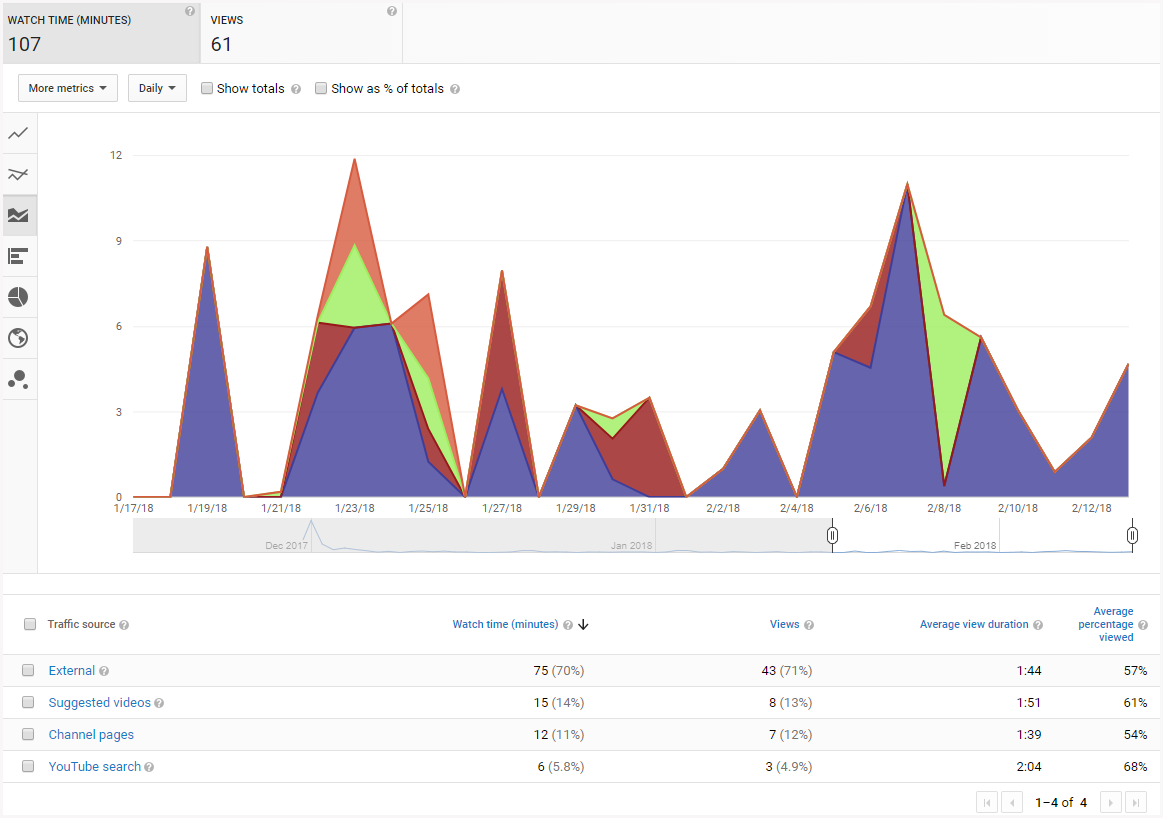Screen dimensions: 1163x818
Task: Select the line chart view icon
Action: click(x=18, y=133)
